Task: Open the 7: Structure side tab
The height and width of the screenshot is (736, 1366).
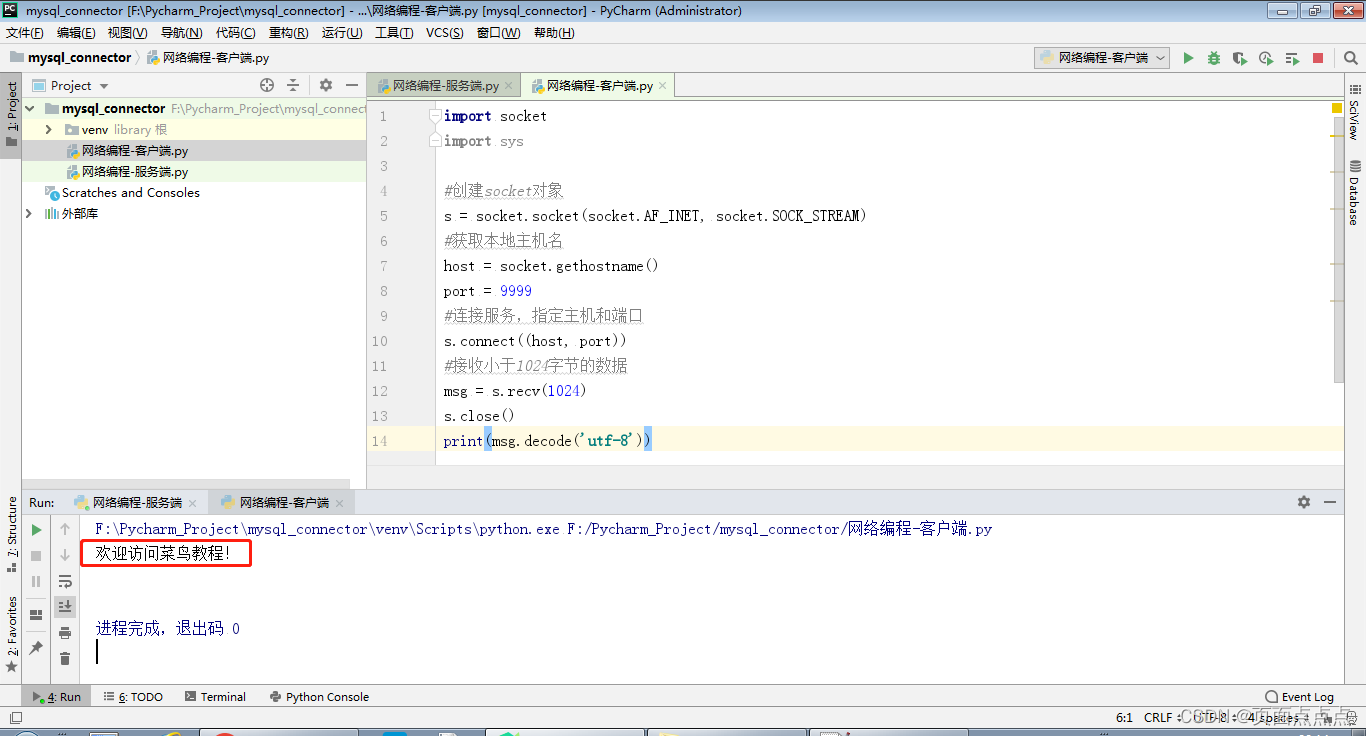Action: tap(11, 534)
